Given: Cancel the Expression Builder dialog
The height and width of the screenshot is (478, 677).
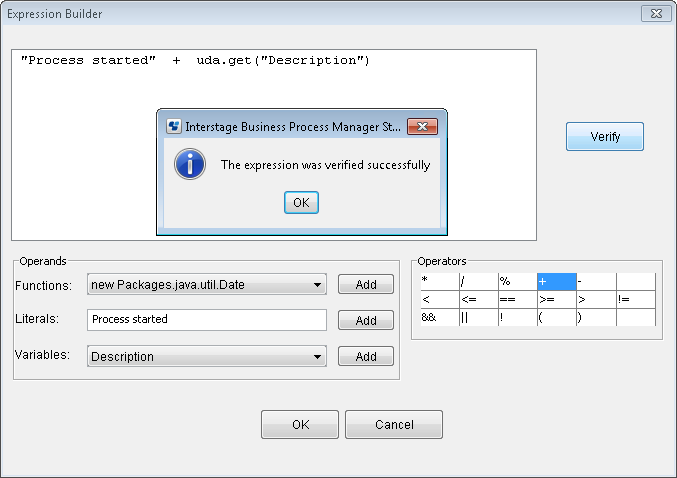Looking at the screenshot, I should tap(394, 424).
